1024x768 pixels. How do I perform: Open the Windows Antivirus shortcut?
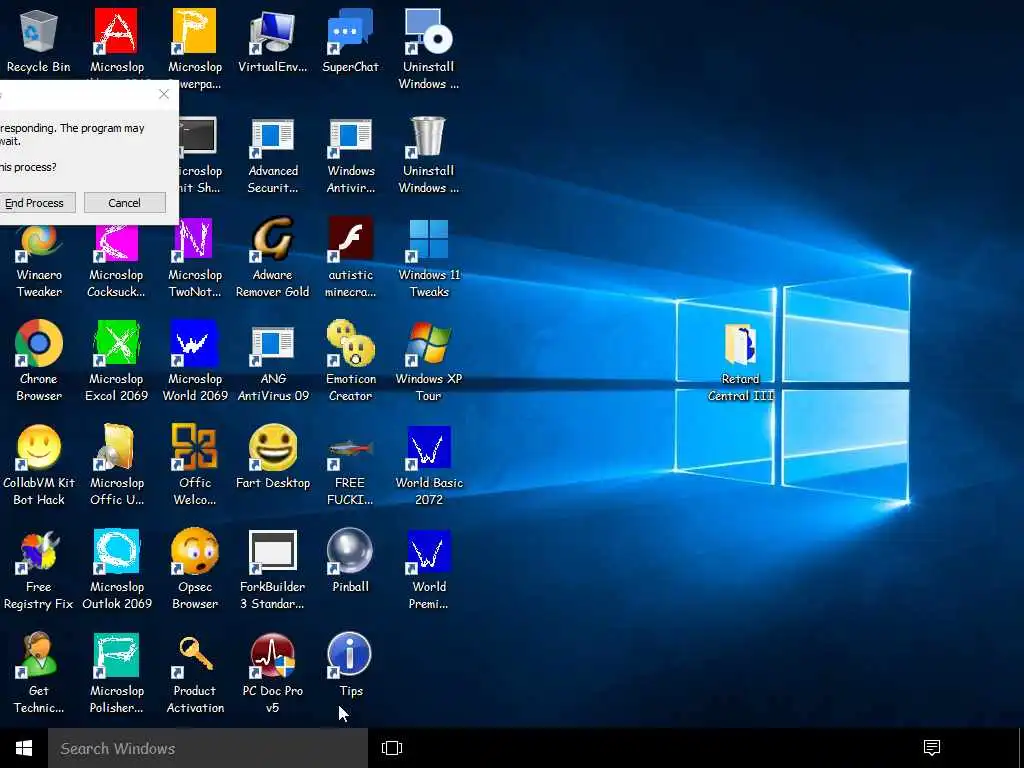pos(351,136)
